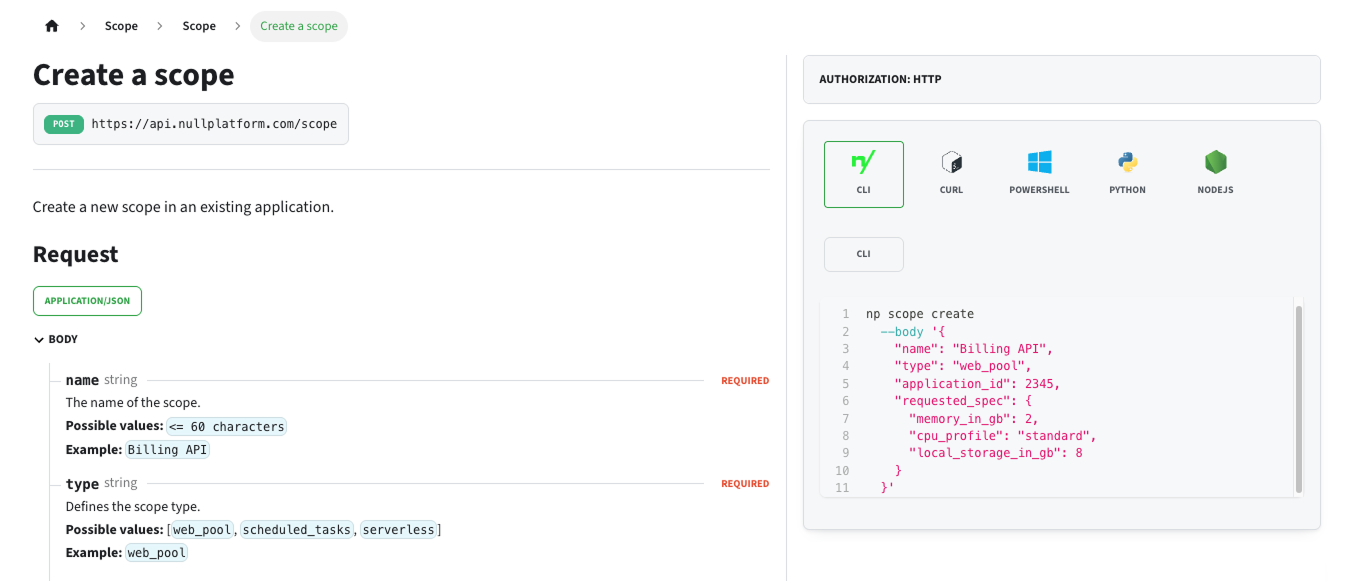The height and width of the screenshot is (582, 1346).
Task: Switch to the cURL code sample
Action: click(951, 172)
